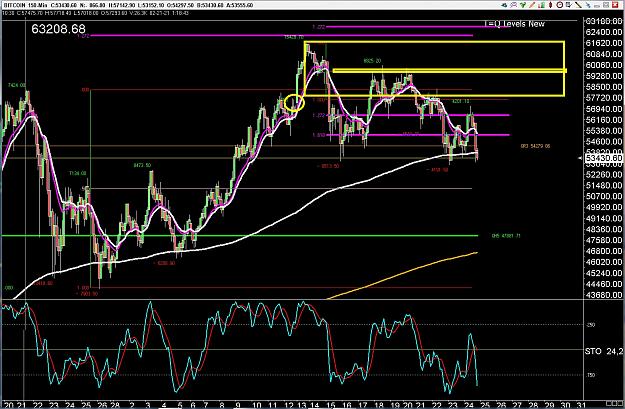Click the current price tag 53430.60
This screenshot has height=409, width=625.
[x=603, y=158]
